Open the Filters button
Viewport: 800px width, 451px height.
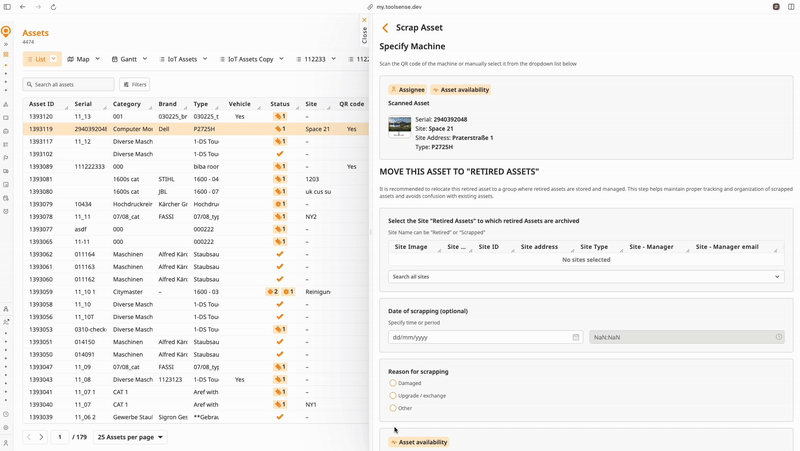coord(134,85)
